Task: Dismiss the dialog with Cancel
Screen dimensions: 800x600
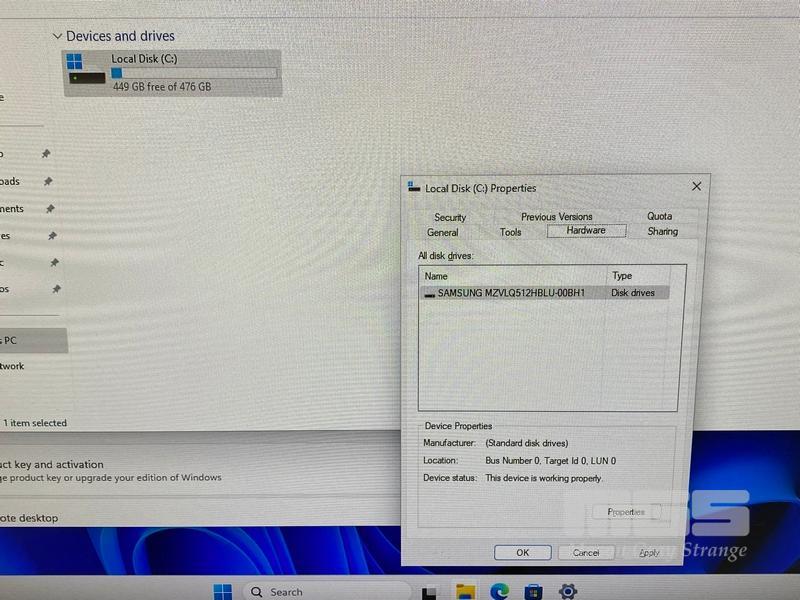Action: point(586,553)
